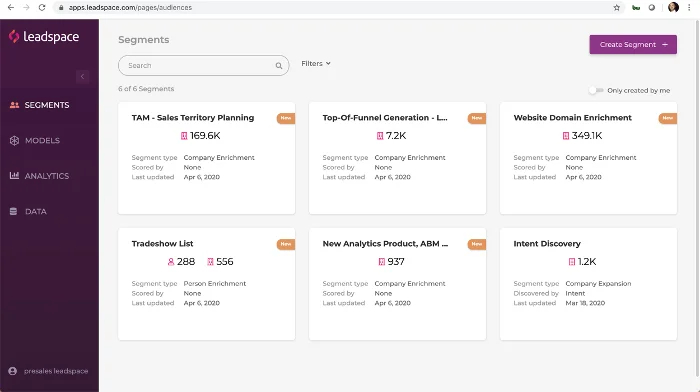Collapse the sidebar with the chevron button
The width and height of the screenshot is (700, 392).
82,76
